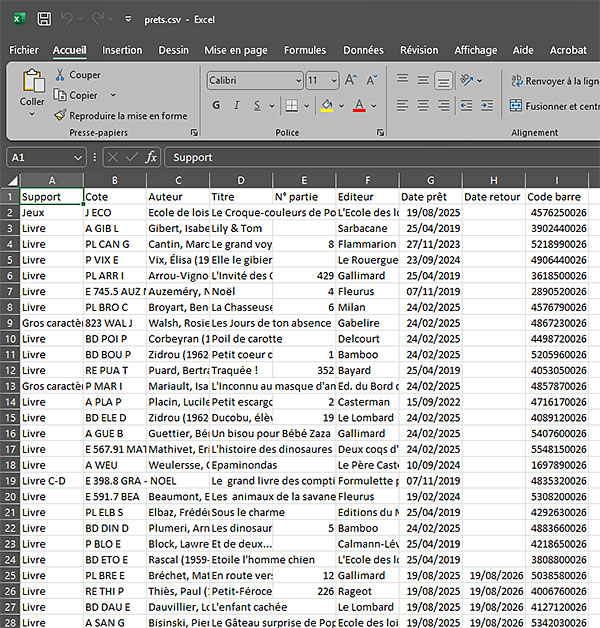Viewport: 600px width, 628px height.
Task: Open the Police dialog launcher
Action: (381, 132)
